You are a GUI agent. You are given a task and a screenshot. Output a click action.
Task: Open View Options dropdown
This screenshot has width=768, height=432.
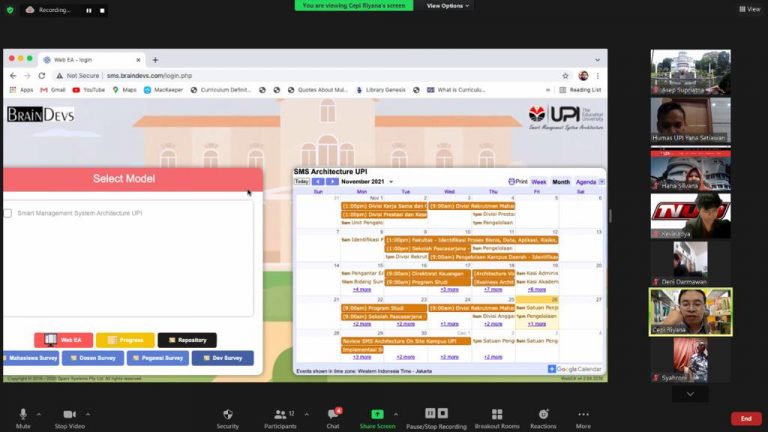point(448,6)
